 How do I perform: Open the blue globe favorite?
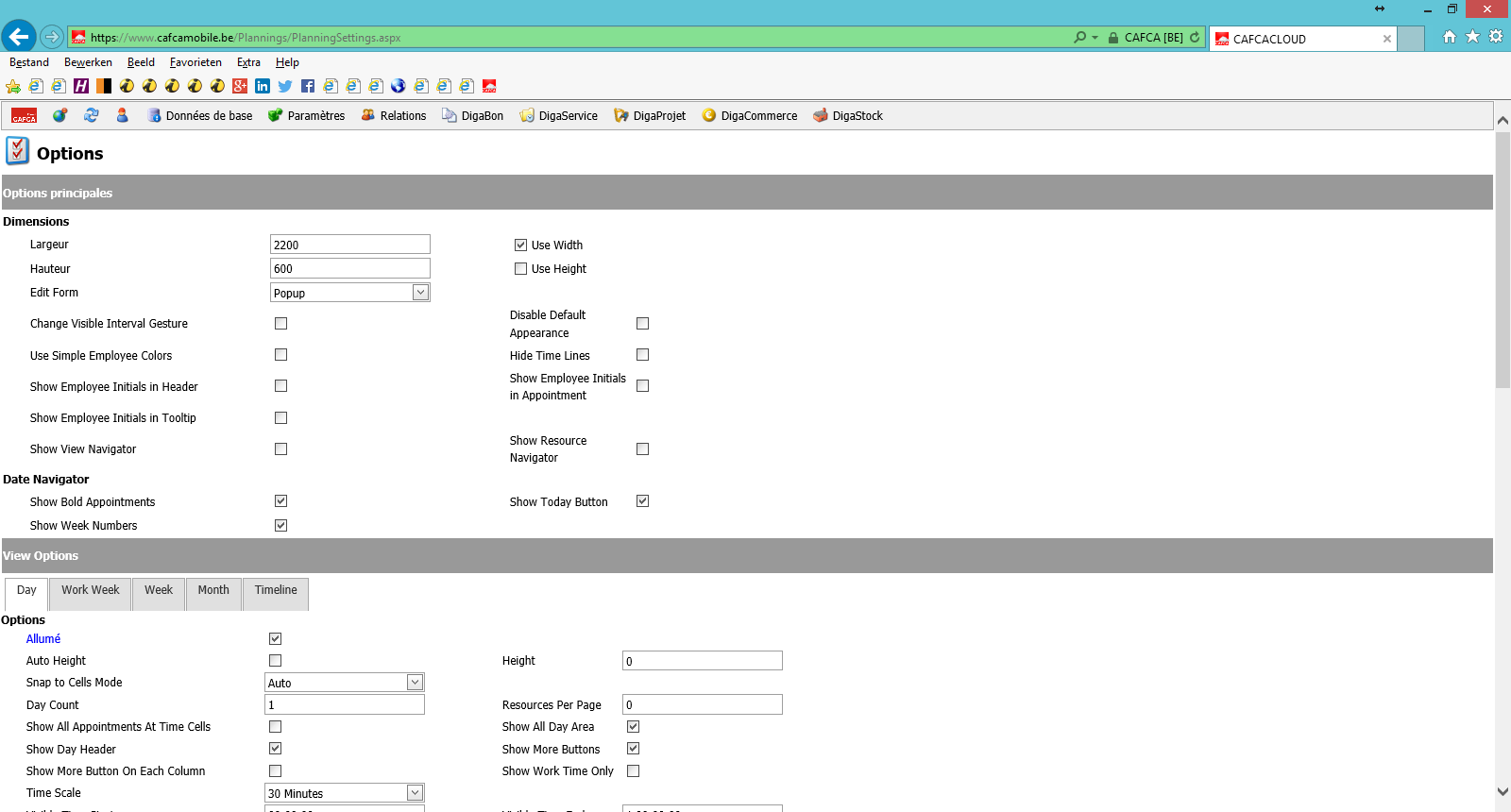[x=399, y=86]
